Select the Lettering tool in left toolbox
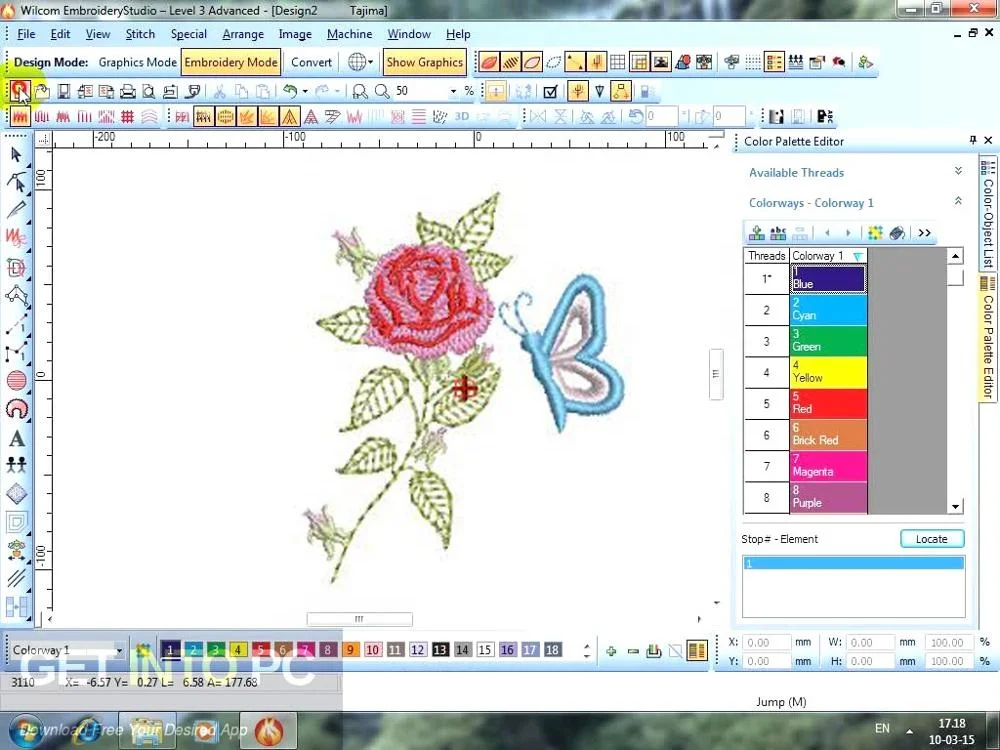The height and width of the screenshot is (750, 1000). (x=17, y=438)
